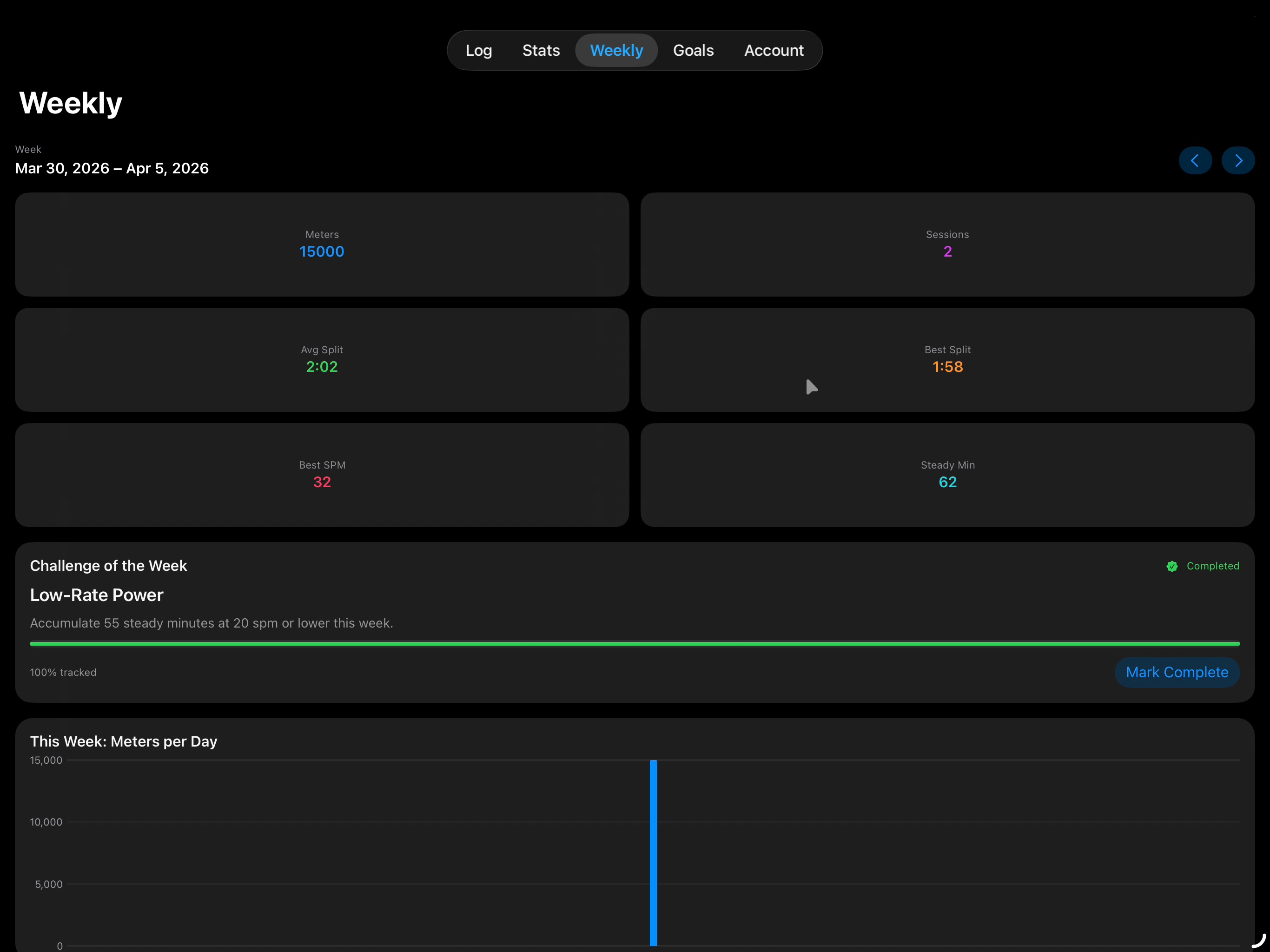
Task: Open the Log tab
Action: tap(478, 51)
